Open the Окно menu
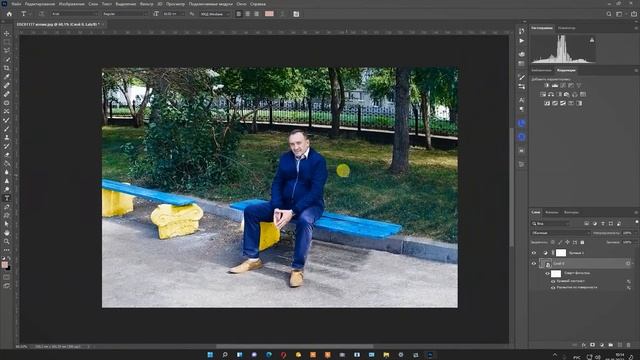Screen dimensions: 640x360 pos(241,4)
